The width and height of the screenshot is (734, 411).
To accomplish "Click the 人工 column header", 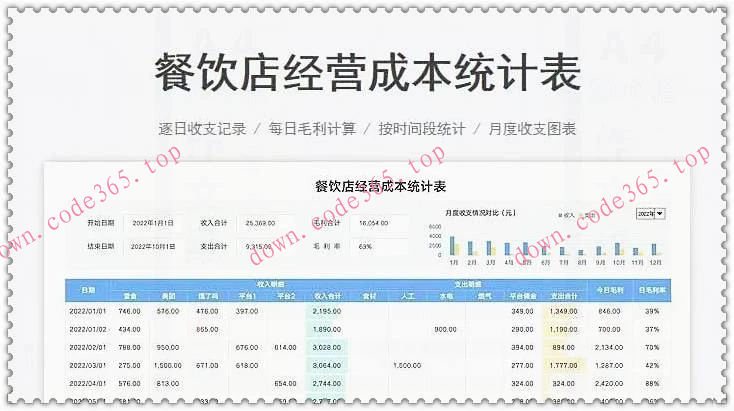I will coord(407,296).
